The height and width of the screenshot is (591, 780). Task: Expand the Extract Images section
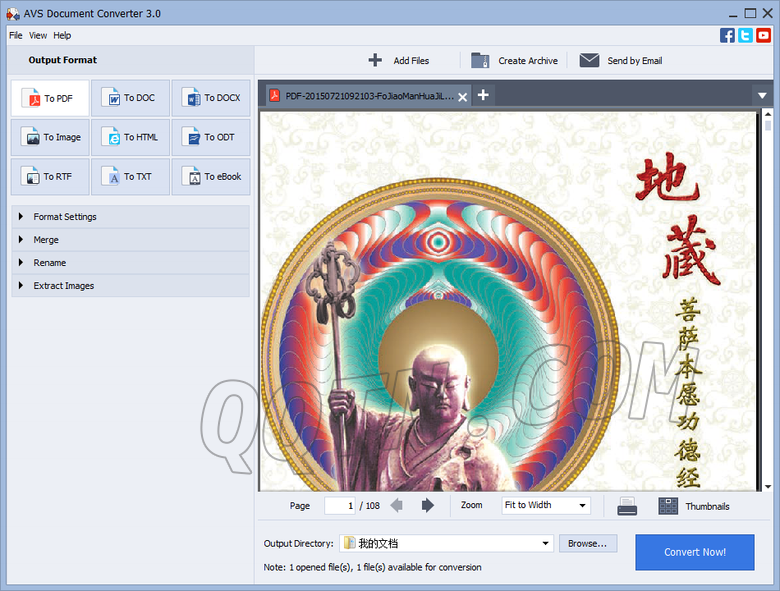click(x=63, y=286)
